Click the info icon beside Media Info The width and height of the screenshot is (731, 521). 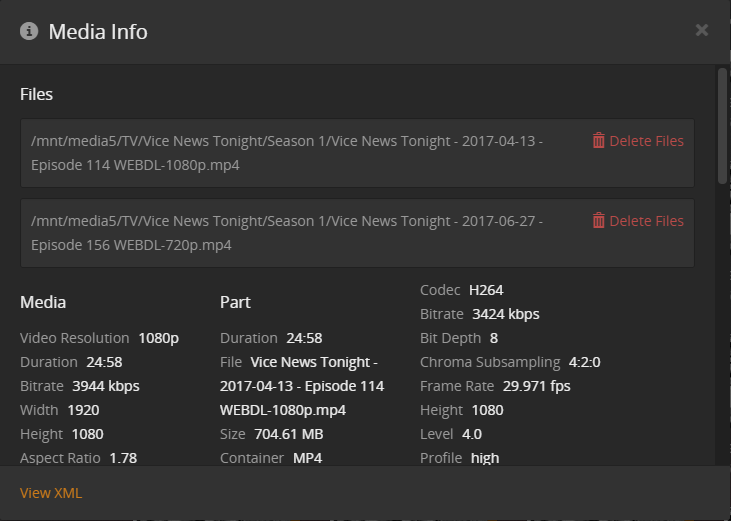(x=29, y=31)
